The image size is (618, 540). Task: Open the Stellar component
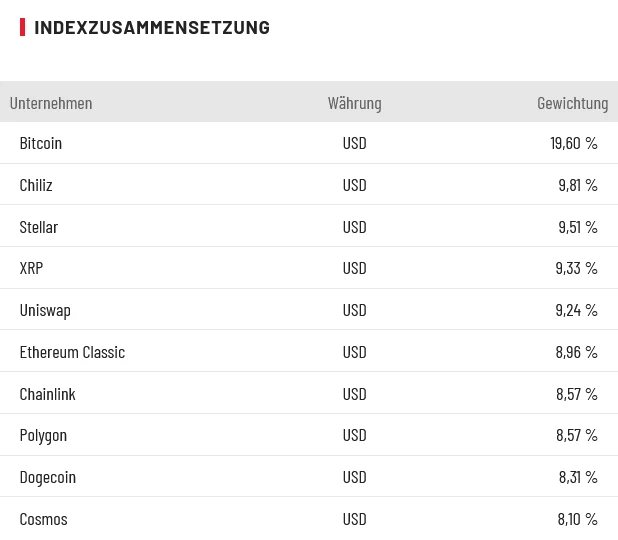[x=39, y=227]
